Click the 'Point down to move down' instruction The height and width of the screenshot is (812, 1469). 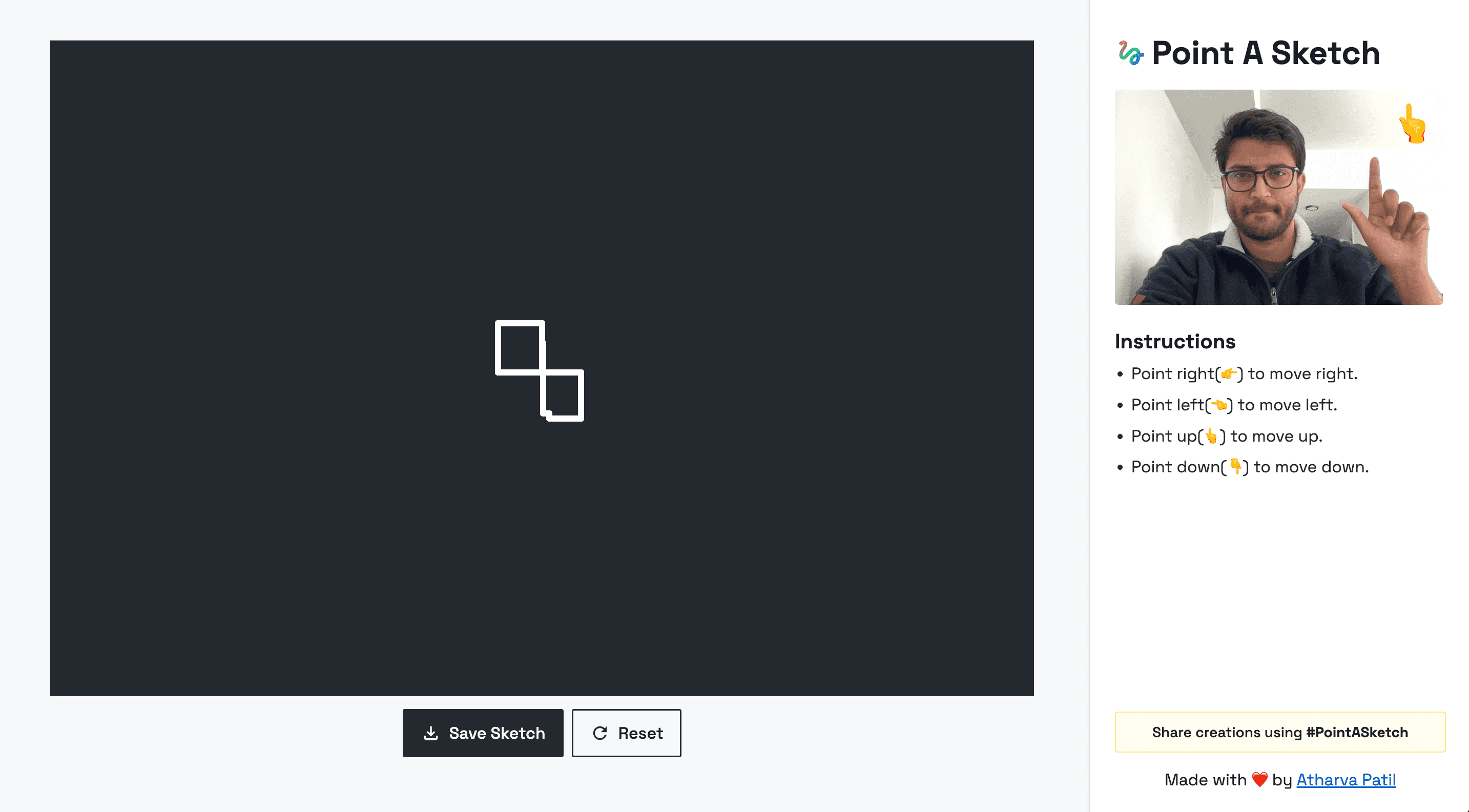click(x=1249, y=467)
